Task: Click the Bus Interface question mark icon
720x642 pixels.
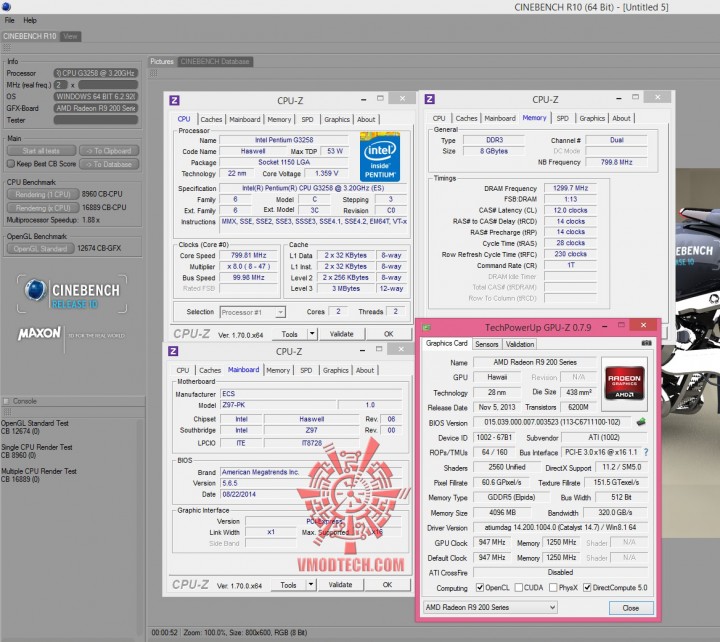Action: (x=646, y=452)
